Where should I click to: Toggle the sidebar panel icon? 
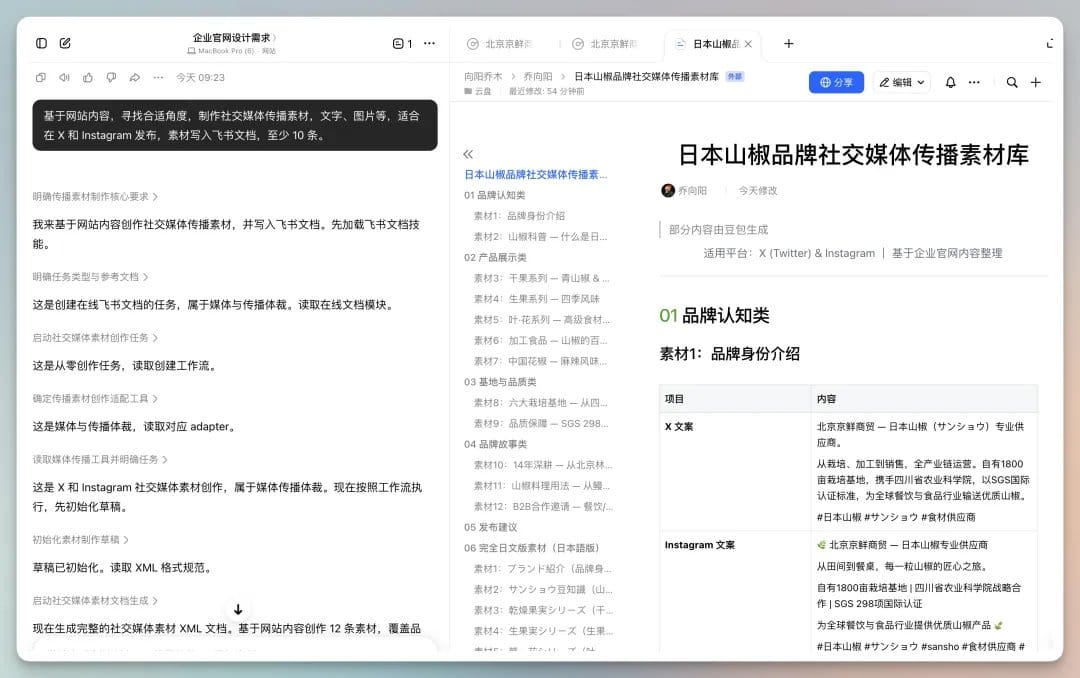point(41,43)
